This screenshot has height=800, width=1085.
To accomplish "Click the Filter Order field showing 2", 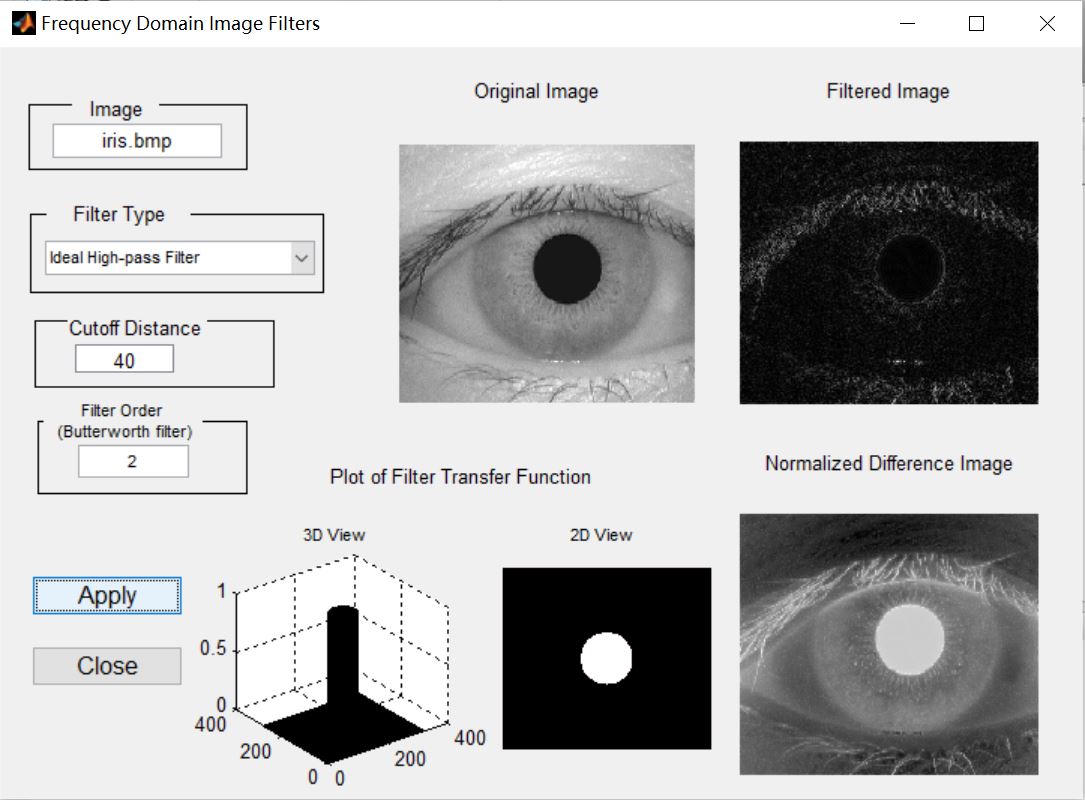I will (133, 462).
